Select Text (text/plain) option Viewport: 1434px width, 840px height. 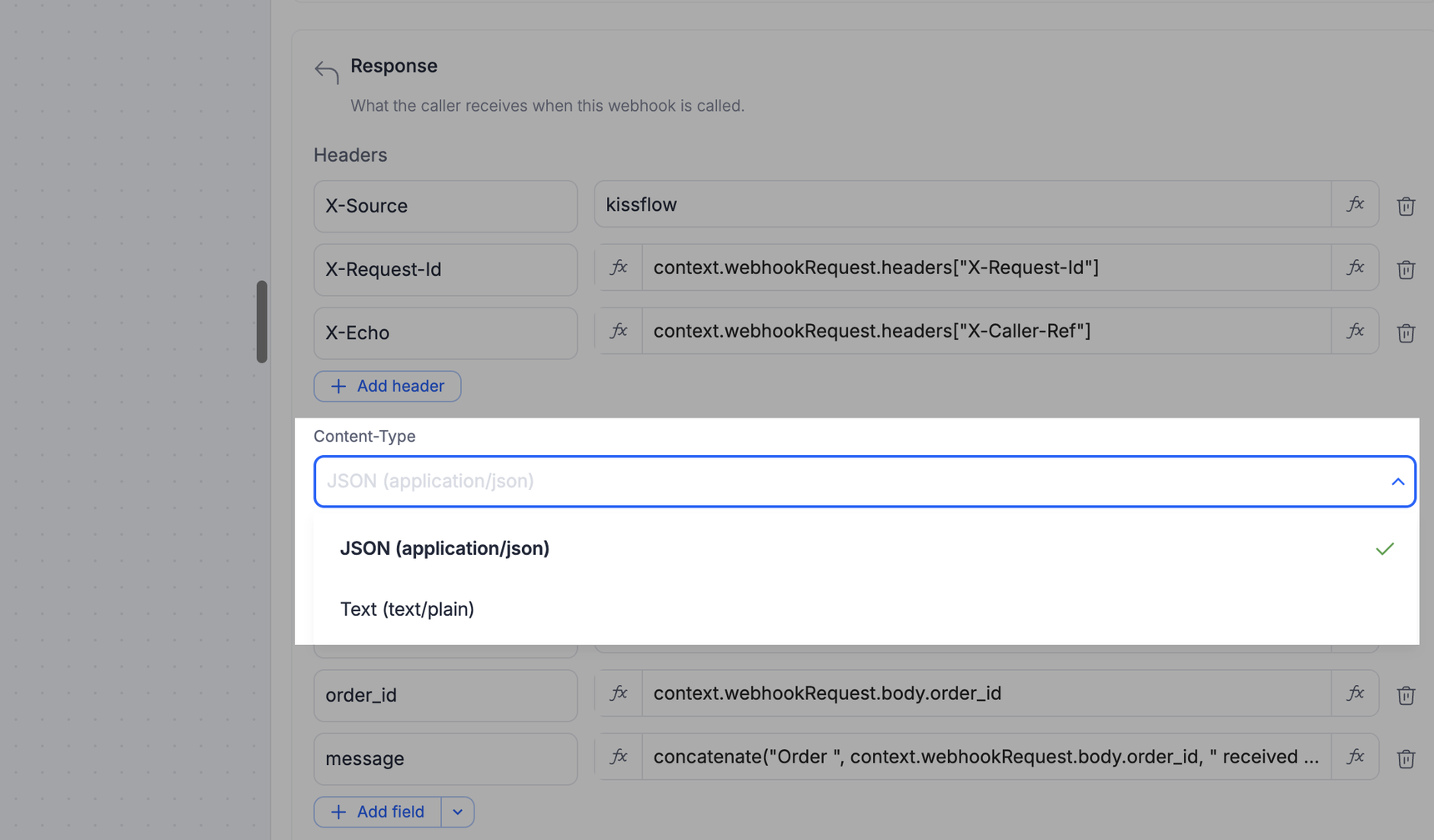pos(865,609)
